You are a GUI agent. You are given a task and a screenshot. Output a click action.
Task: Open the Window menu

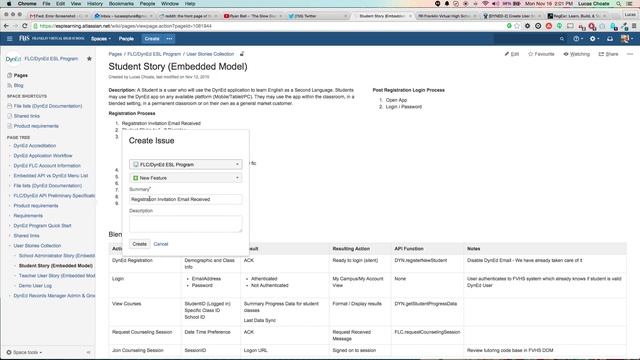point(170,4)
